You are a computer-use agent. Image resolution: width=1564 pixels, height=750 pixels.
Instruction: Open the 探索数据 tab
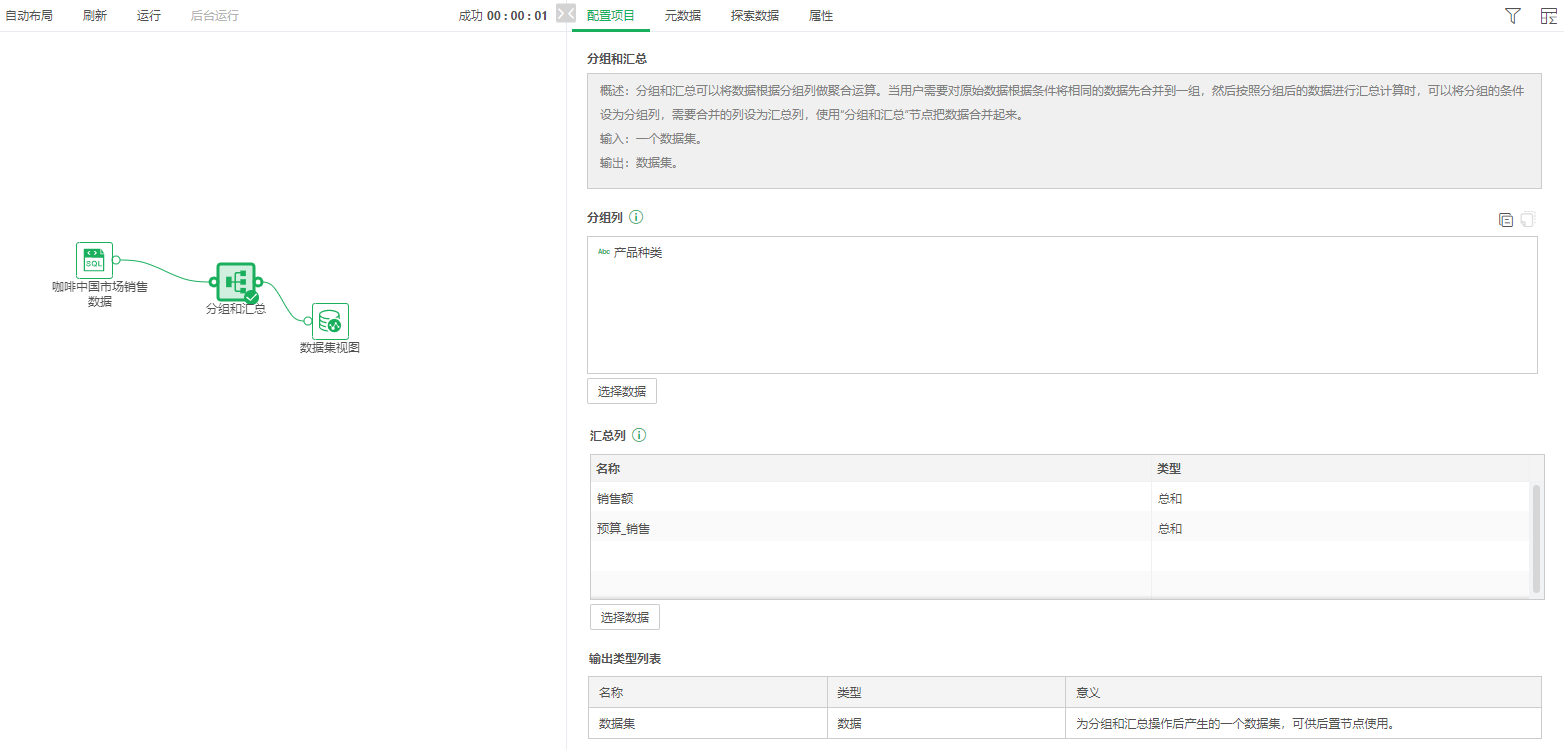tap(754, 16)
